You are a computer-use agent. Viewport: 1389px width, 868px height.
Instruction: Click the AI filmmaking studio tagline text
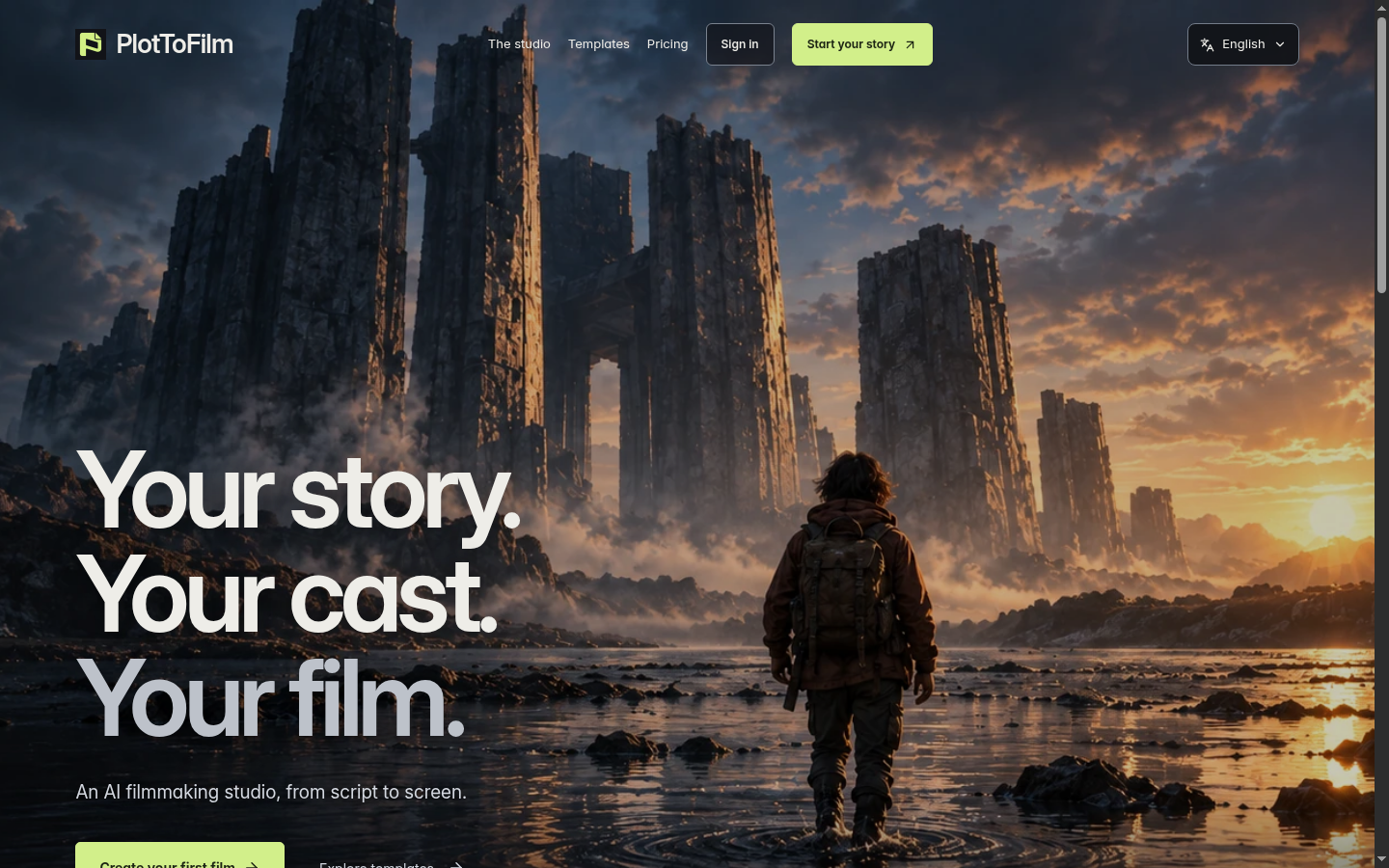point(271,792)
